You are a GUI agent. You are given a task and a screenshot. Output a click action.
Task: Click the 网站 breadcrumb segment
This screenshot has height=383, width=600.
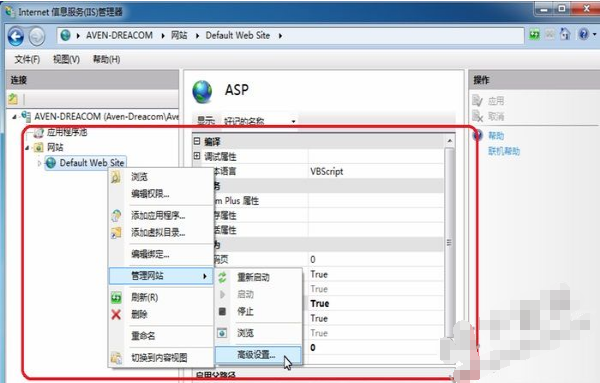[179, 36]
